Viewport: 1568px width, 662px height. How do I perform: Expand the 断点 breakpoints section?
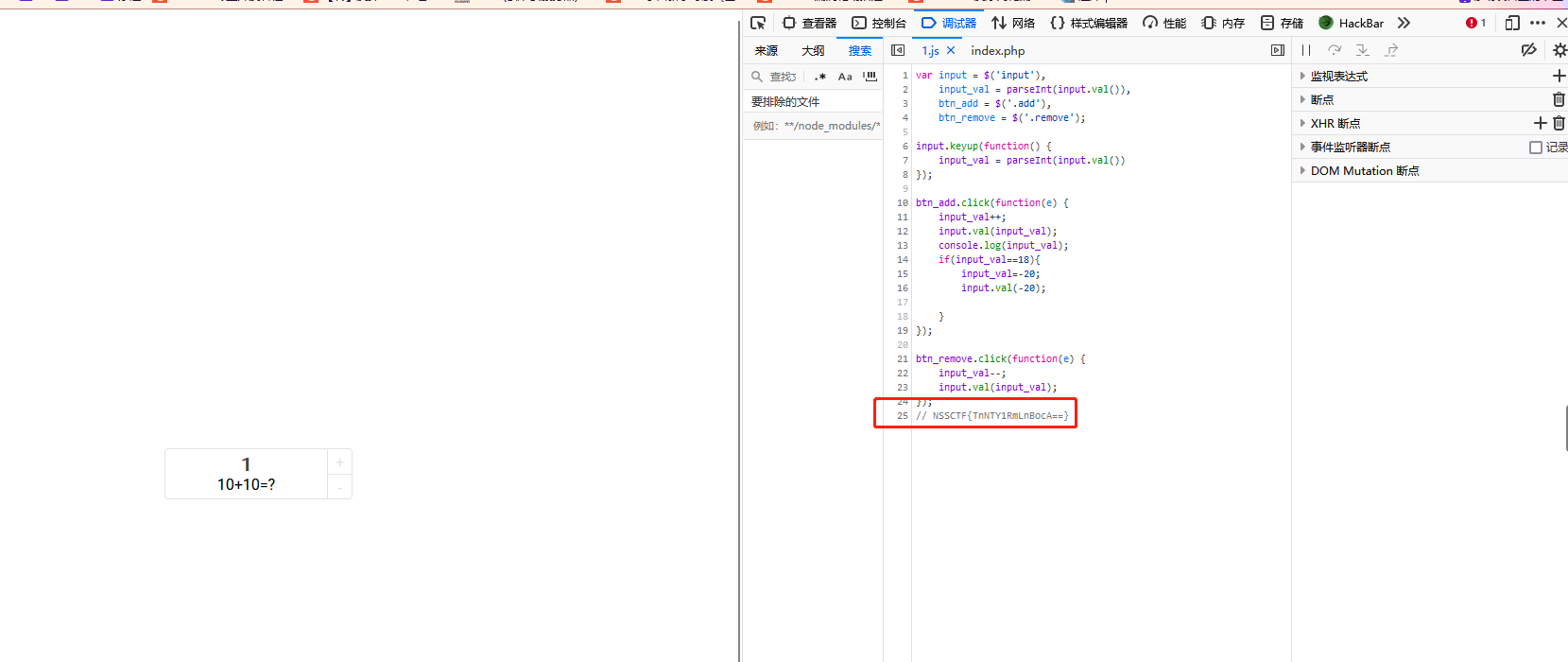pyautogui.click(x=1321, y=99)
